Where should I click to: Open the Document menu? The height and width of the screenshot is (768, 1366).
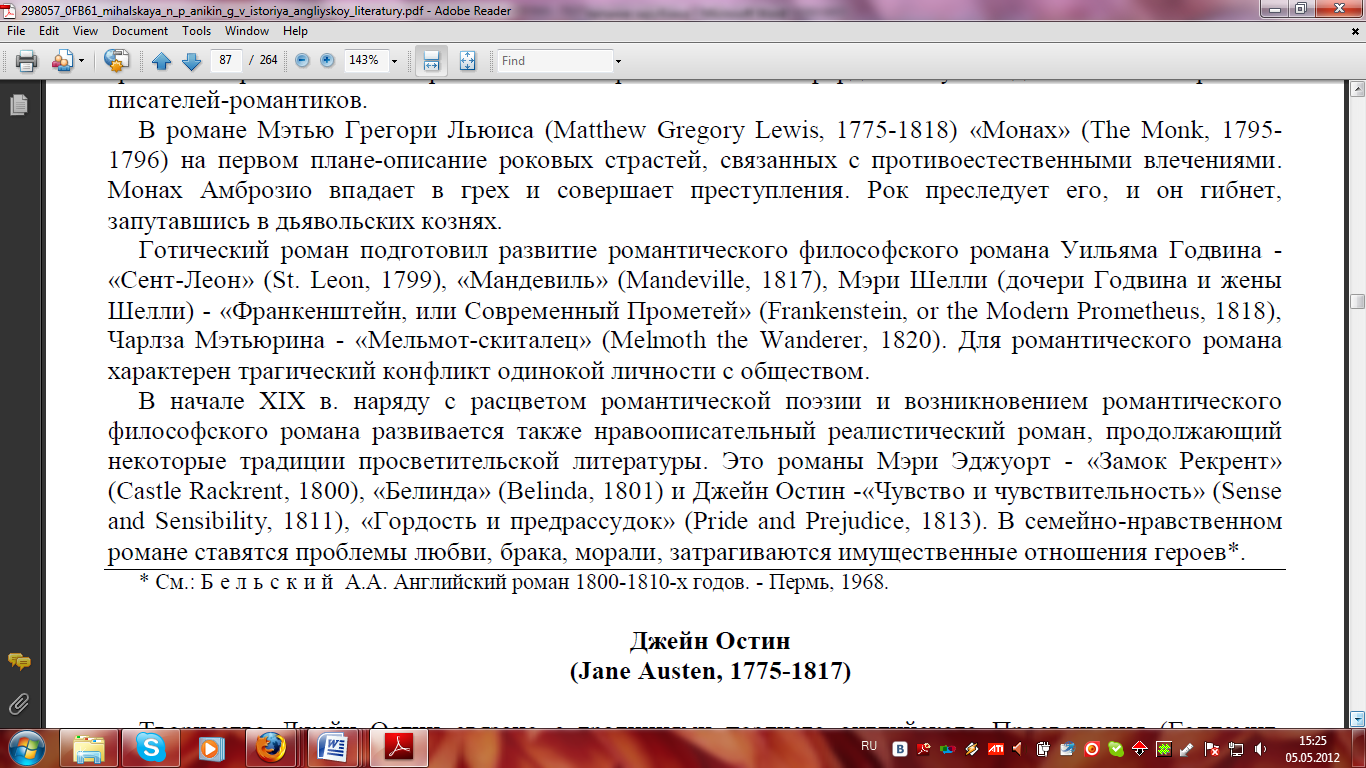[139, 31]
